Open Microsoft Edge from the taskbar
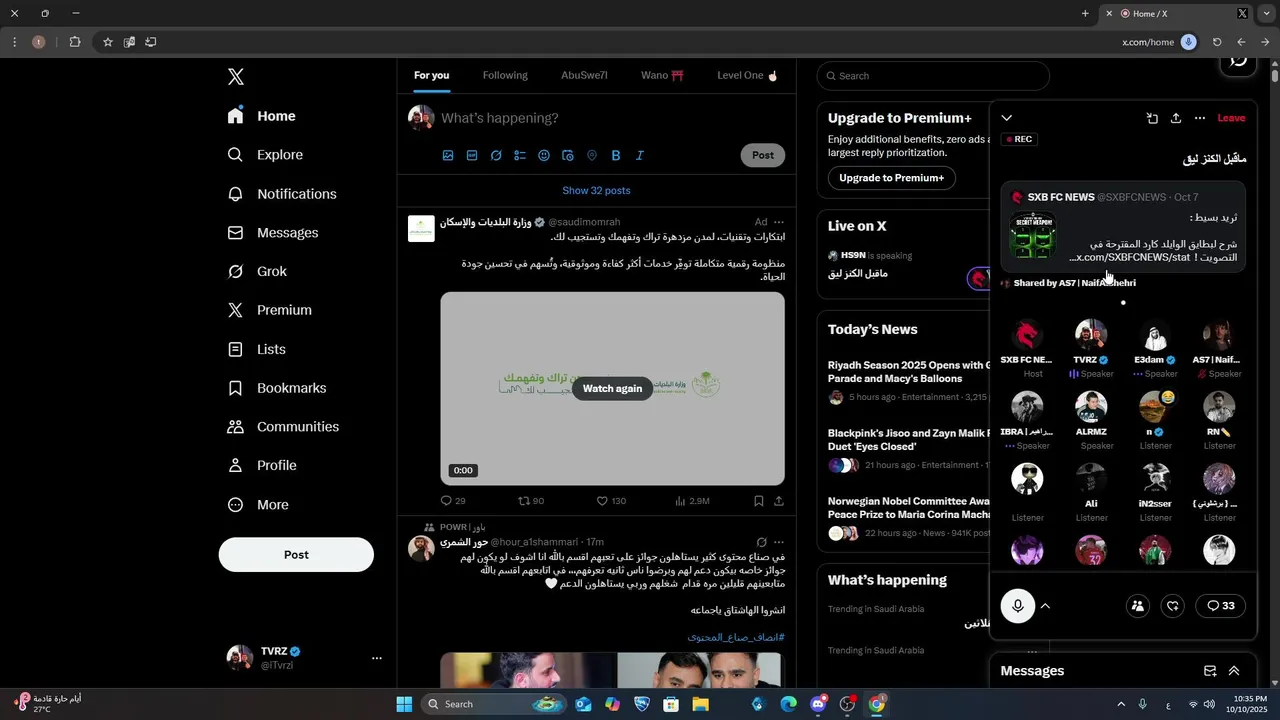This screenshot has width=1280, height=720. click(x=788, y=704)
